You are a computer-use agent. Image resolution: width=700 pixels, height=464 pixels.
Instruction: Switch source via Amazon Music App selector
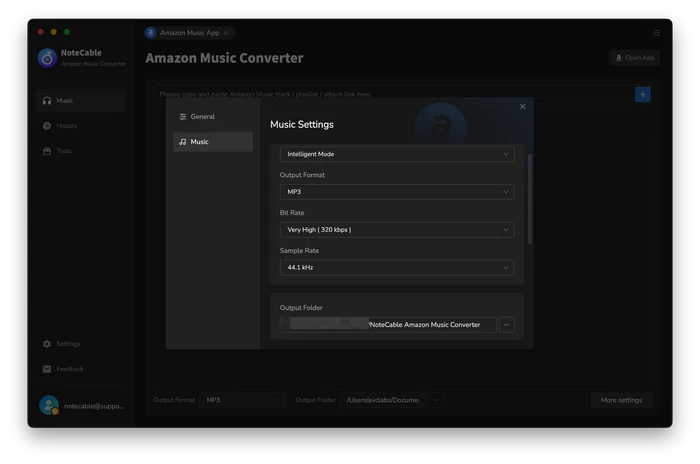[190, 33]
